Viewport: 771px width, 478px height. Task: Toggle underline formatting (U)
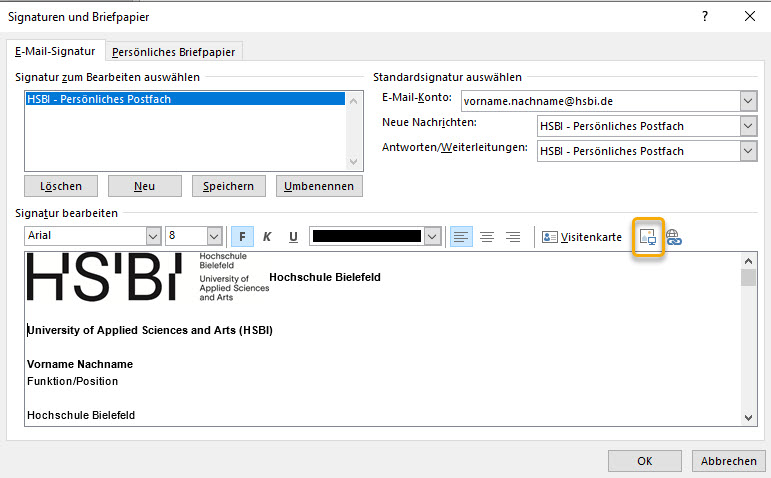click(x=293, y=237)
